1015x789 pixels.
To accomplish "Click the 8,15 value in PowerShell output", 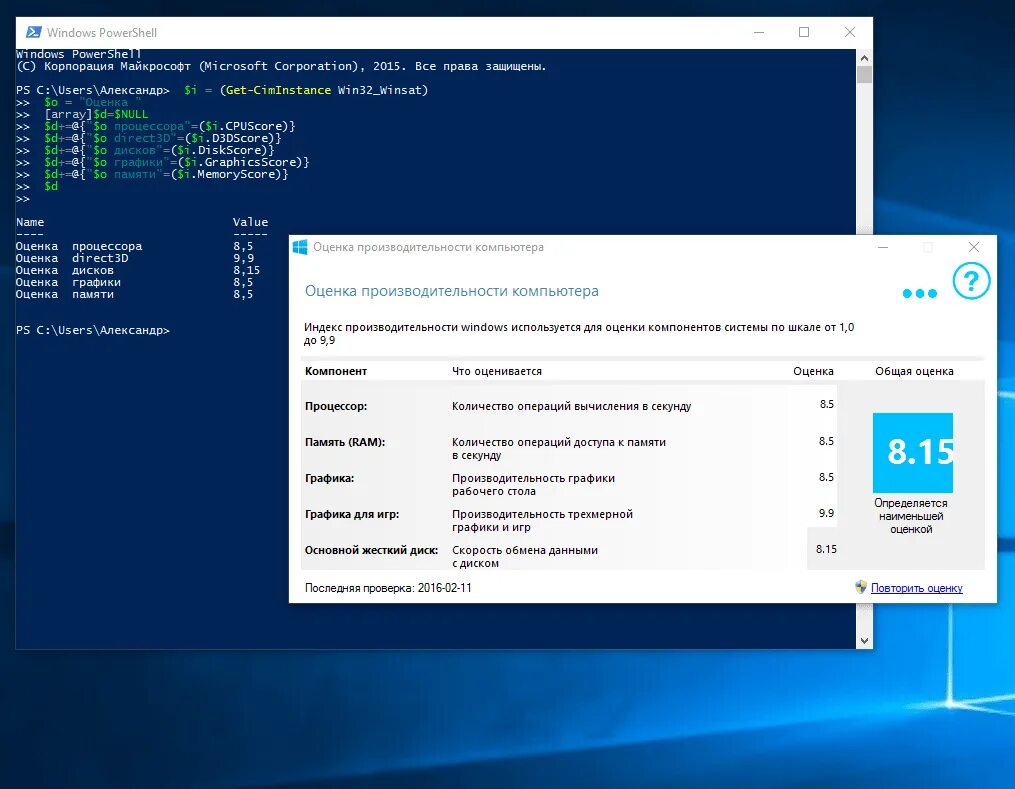I will [247, 270].
